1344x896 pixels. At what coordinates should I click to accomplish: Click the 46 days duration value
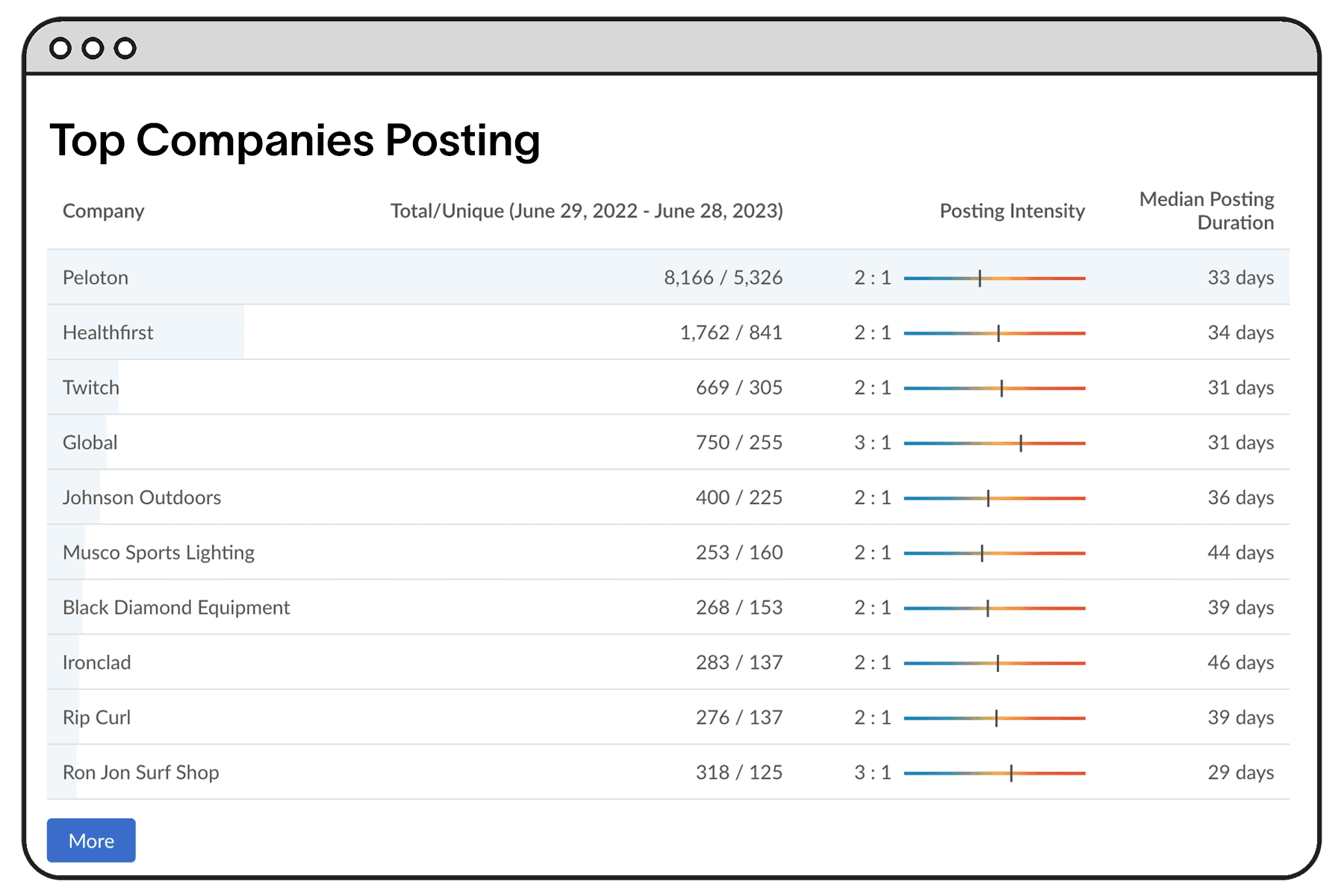tap(1241, 662)
